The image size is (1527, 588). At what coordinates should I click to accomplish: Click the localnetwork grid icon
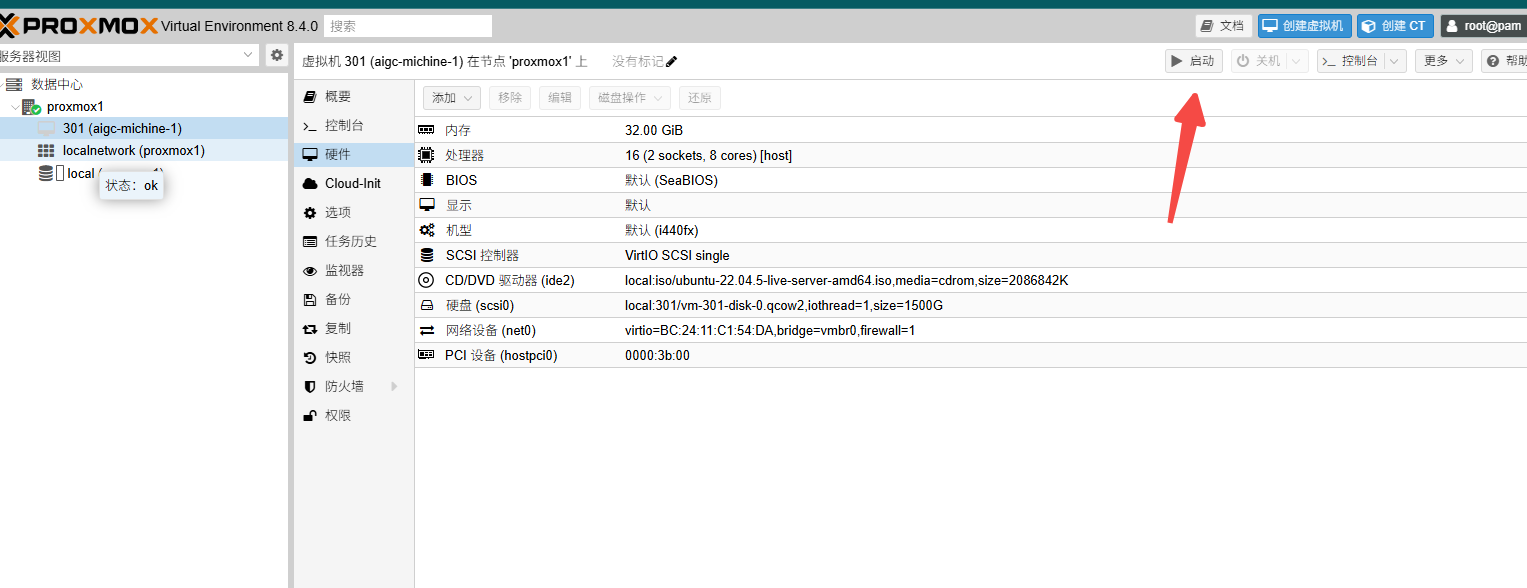(46, 151)
